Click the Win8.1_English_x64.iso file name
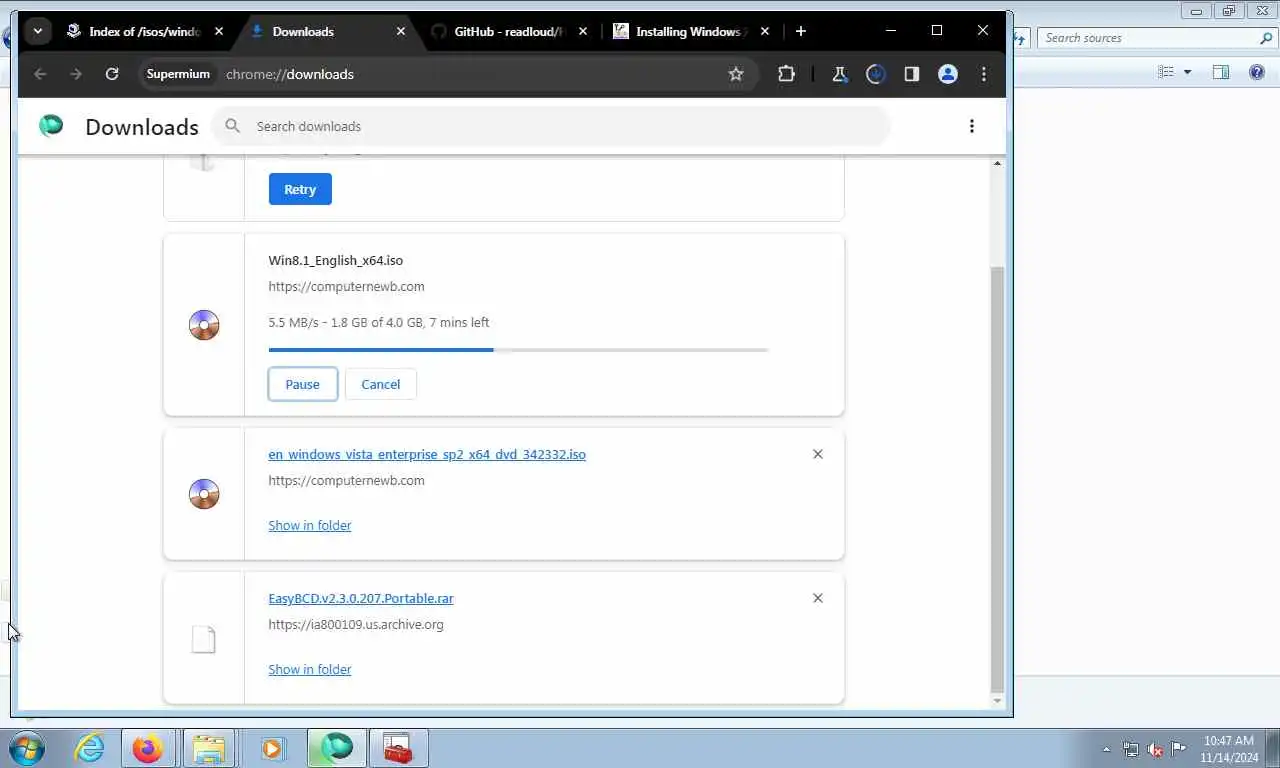 point(336,260)
